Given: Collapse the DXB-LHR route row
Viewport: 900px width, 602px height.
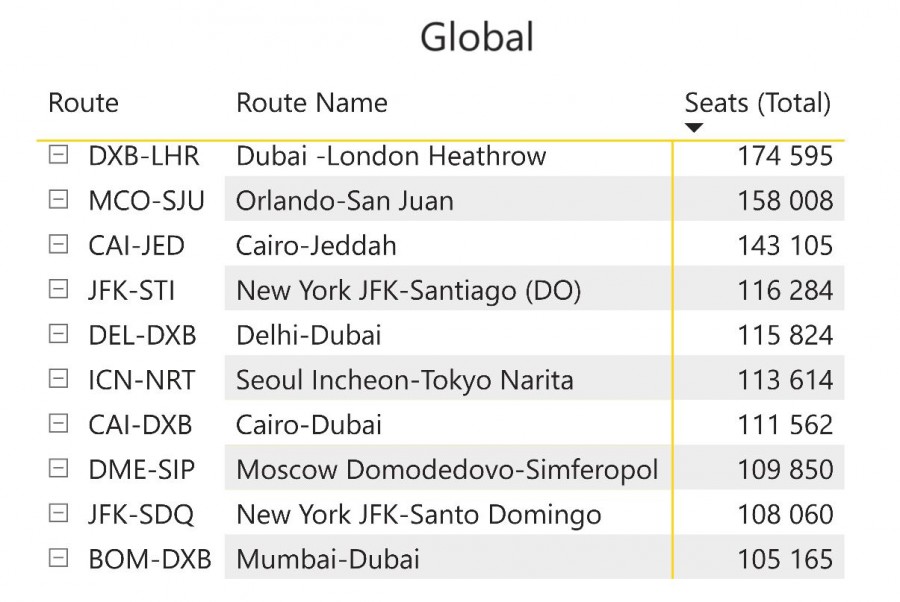Looking at the screenshot, I should (x=59, y=155).
